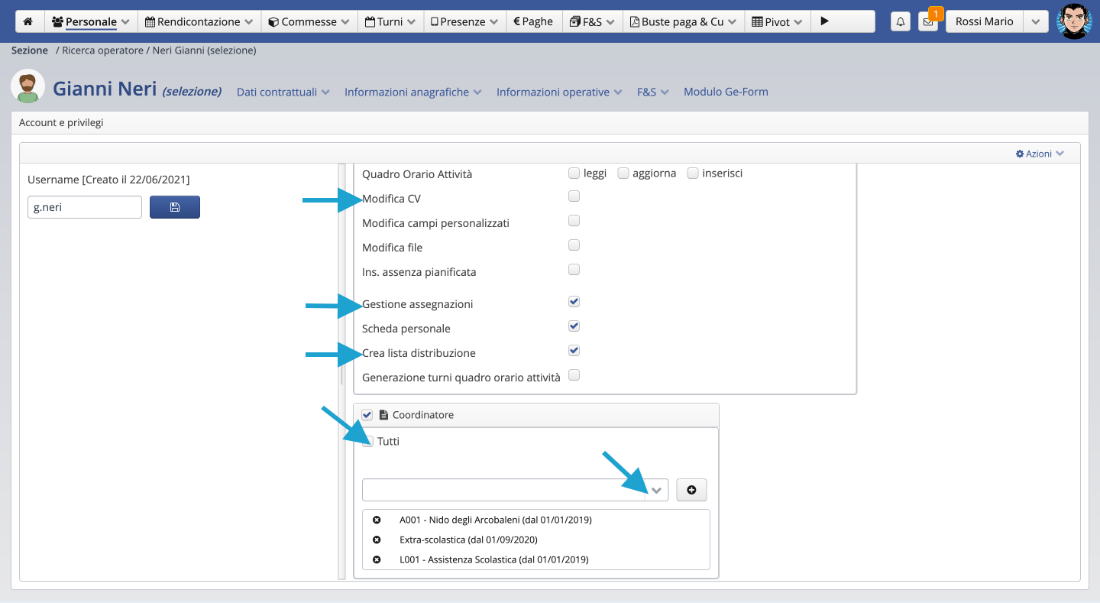Click the notification bell icon

(900, 21)
